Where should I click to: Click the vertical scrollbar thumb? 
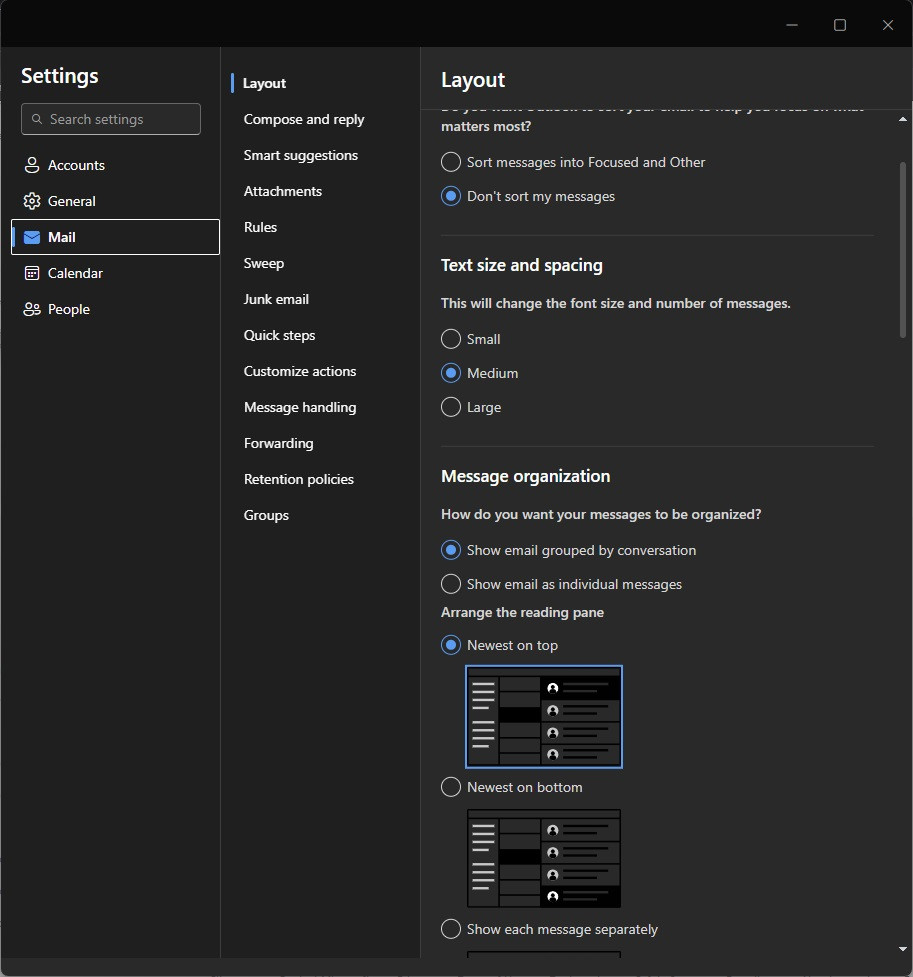(902, 249)
